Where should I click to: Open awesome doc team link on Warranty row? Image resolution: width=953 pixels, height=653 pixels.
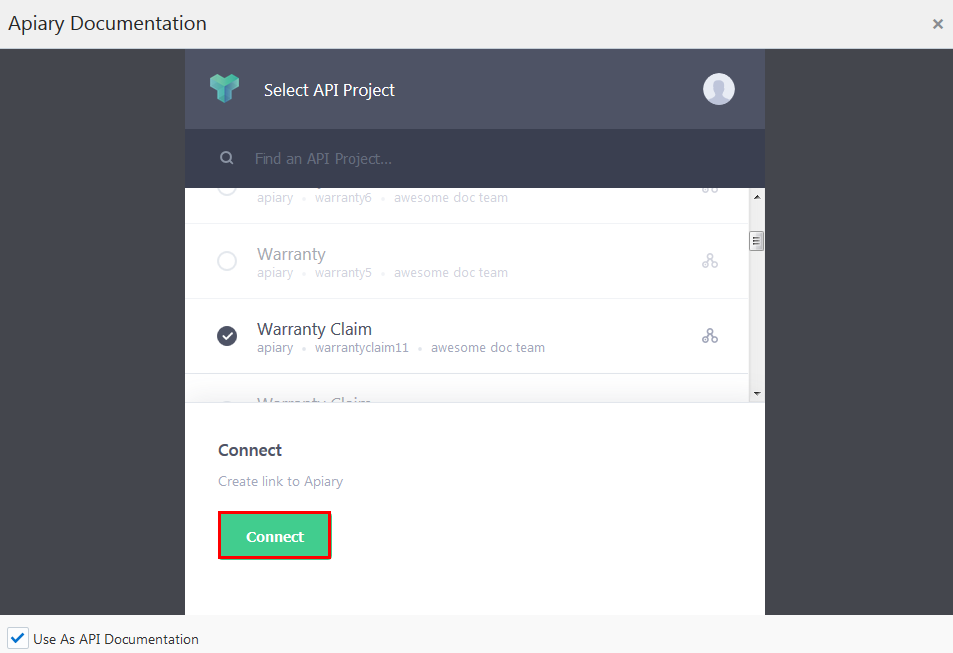pyautogui.click(x=451, y=272)
